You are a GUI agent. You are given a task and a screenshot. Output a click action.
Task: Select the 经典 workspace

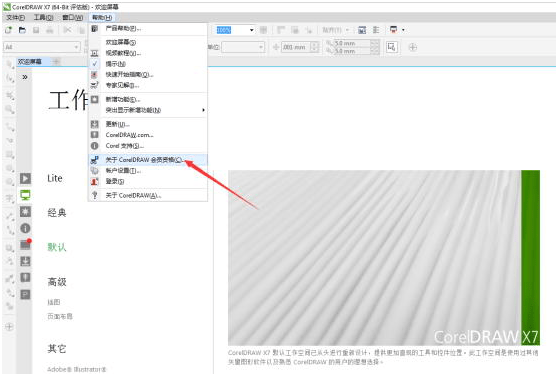[x=57, y=213]
